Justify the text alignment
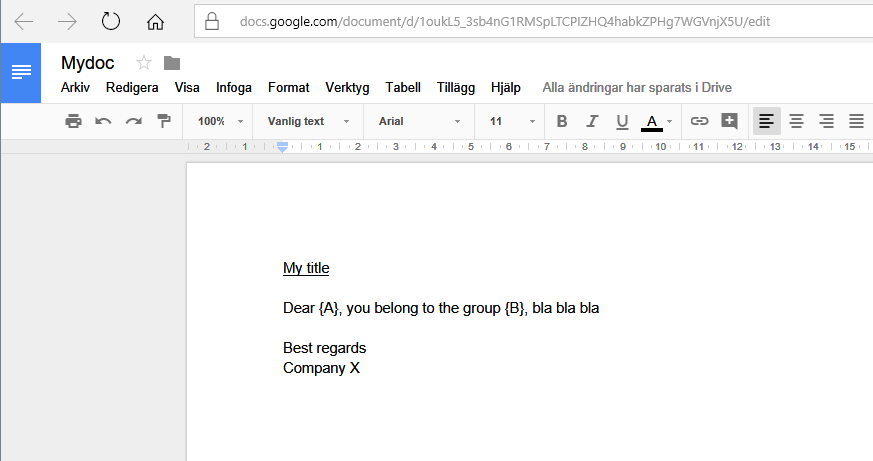 click(x=856, y=121)
